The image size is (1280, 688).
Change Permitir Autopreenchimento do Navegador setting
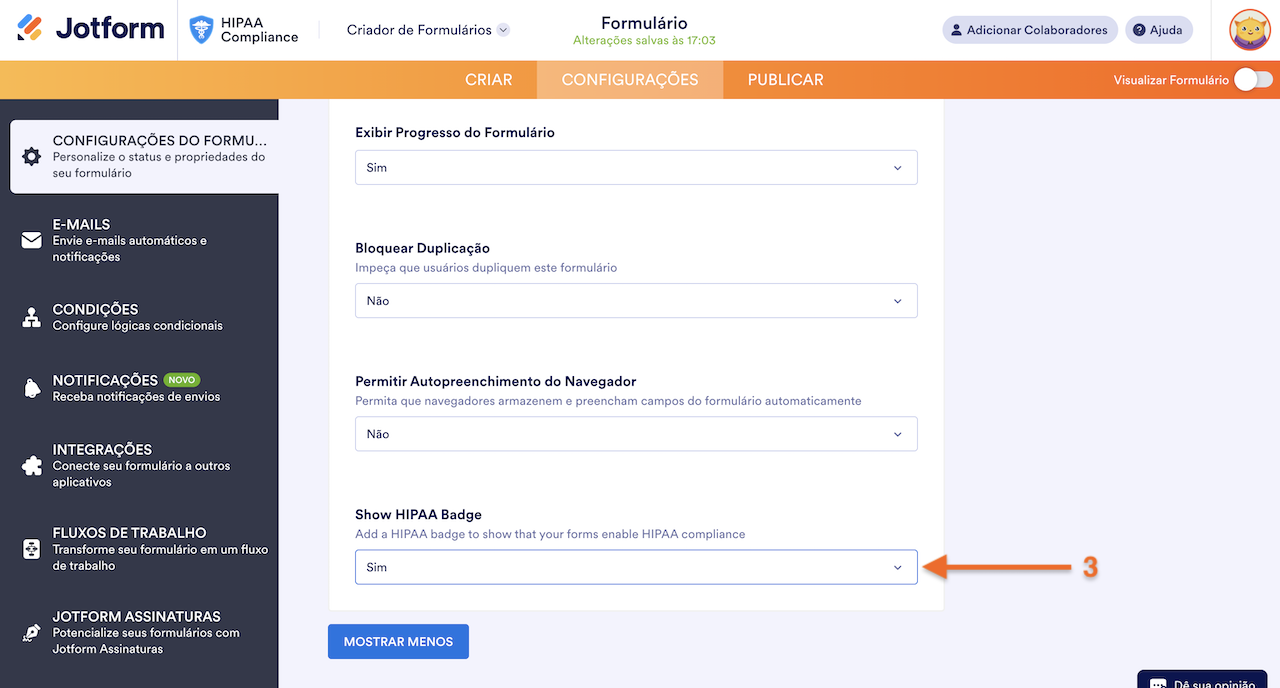636,433
